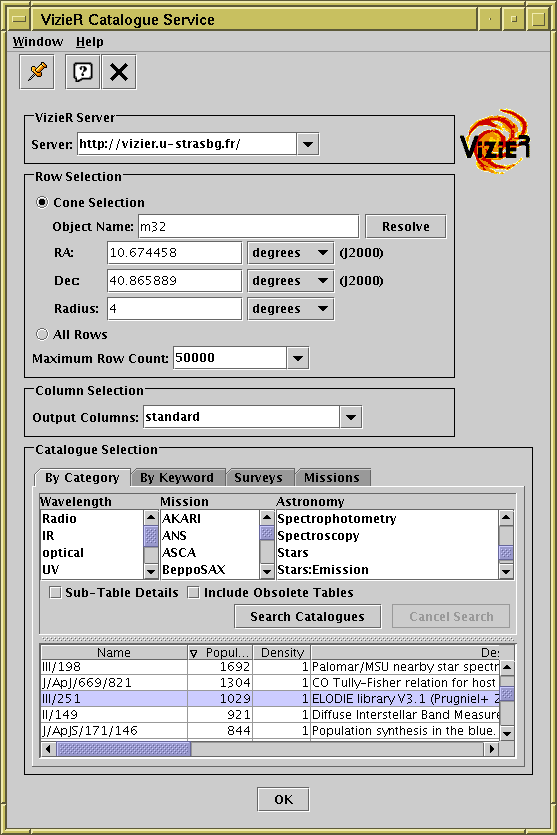The height and width of the screenshot is (835, 557).
Task: Tick the Include Obsolete Tables checkbox
Action: click(194, 592)
